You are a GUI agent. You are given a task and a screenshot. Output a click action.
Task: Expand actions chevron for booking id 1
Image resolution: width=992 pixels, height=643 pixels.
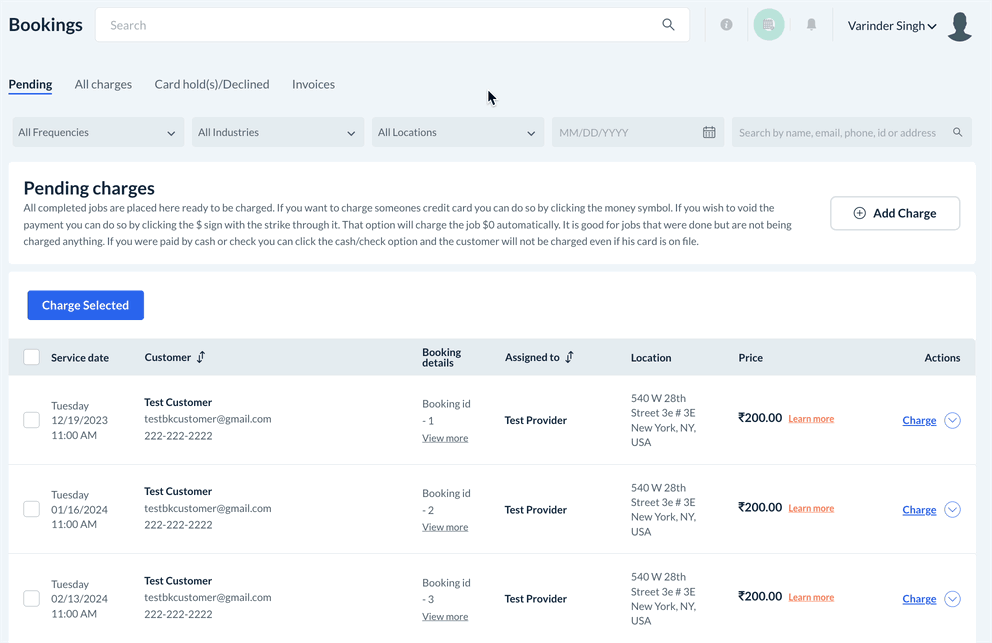point(952,420)
